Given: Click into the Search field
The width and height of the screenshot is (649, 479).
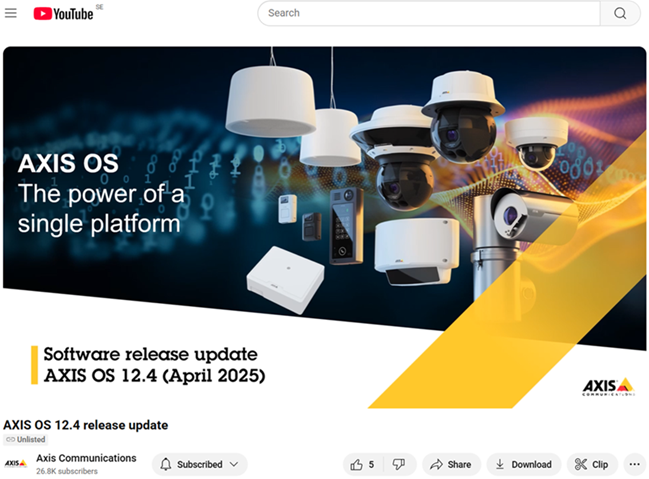Looking at the screenshot, I should tap(428, 13).
